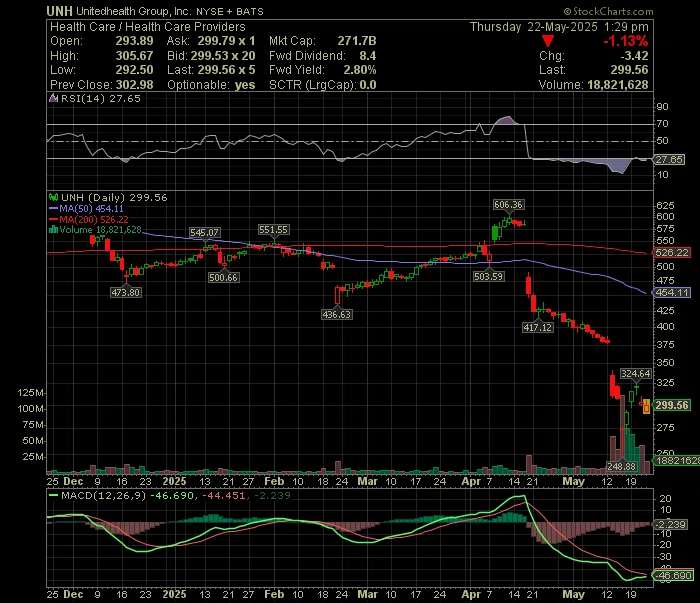This screenshot has height=603, width=700.
Task: Click the 27.65 RSI axis tag
Action: pos(669,160)
